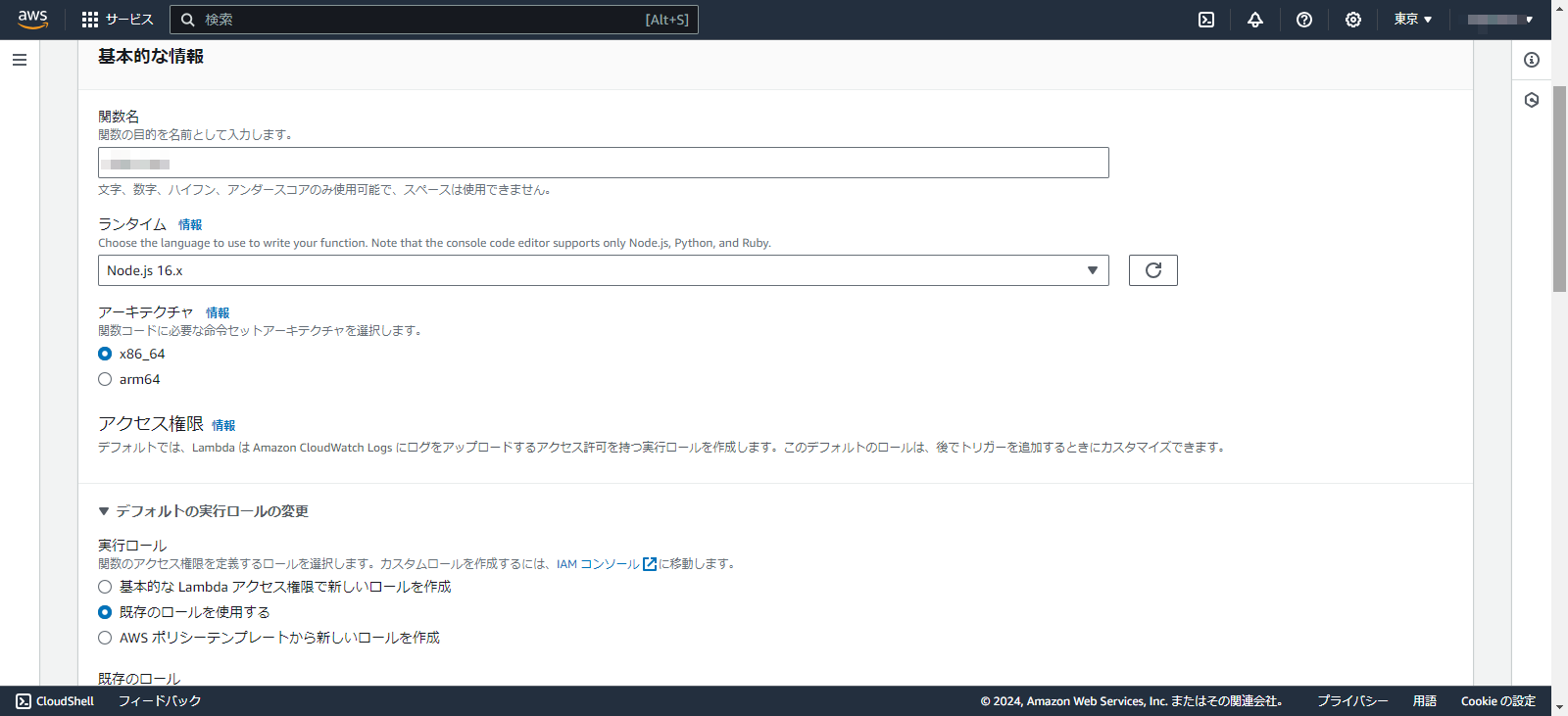This screenshot has height=716, width=1568.
Task: Open the Node.js 16.x runtime dropdown
Action: (x=604, y=270)
